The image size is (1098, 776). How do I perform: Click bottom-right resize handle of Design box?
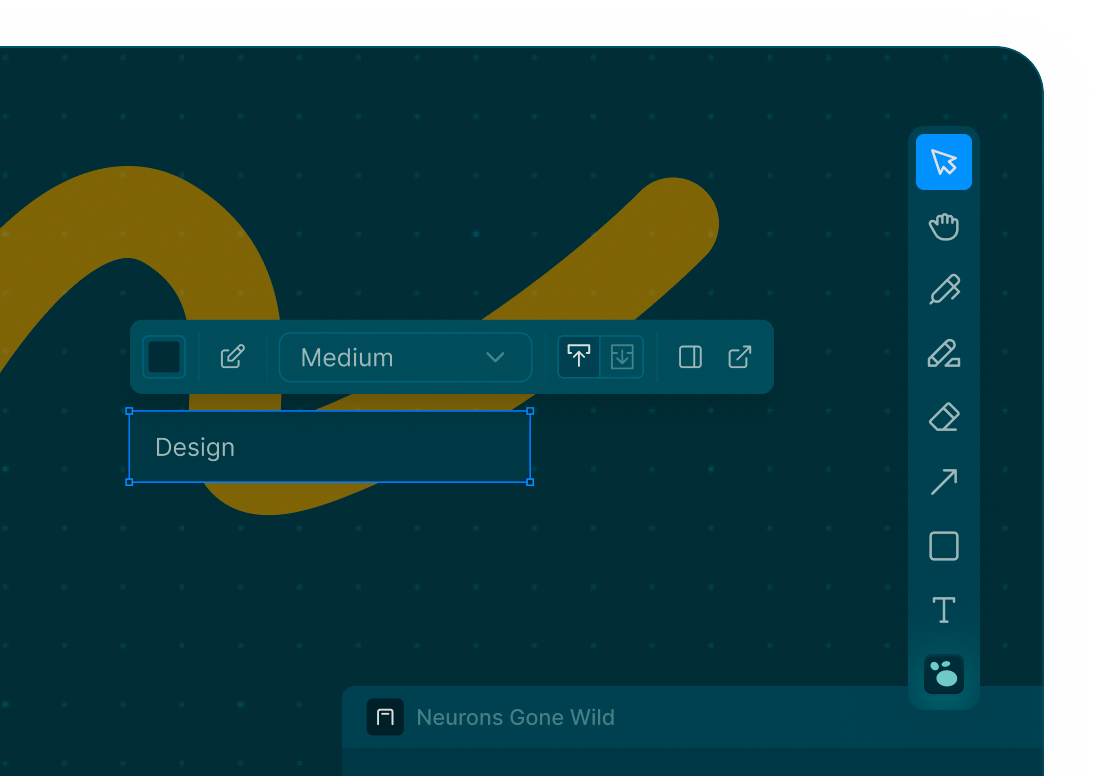pyautogui.click(x=530, y=482)
